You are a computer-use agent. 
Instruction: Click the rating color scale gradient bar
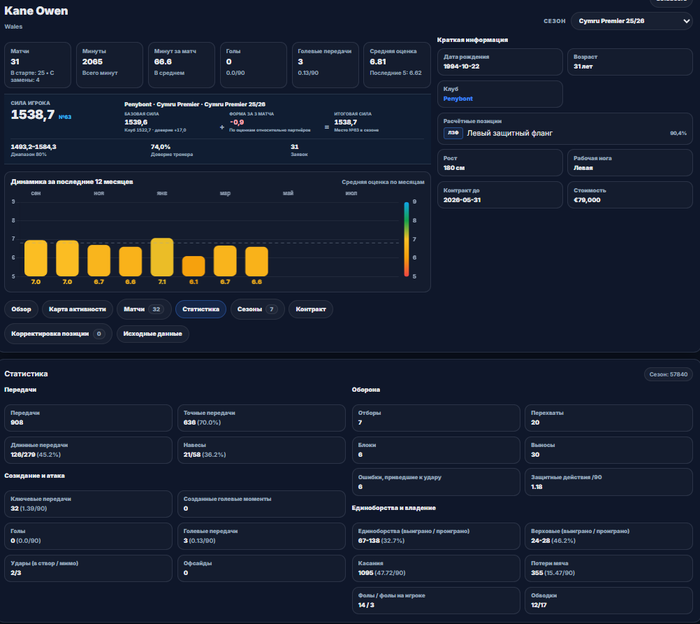coord(406,239)
